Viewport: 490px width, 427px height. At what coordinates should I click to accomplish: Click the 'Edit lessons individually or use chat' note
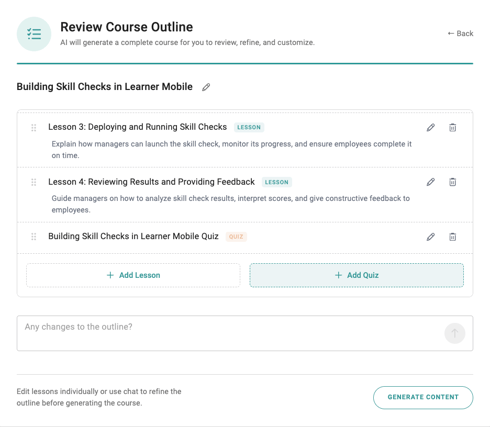(99, 397)
